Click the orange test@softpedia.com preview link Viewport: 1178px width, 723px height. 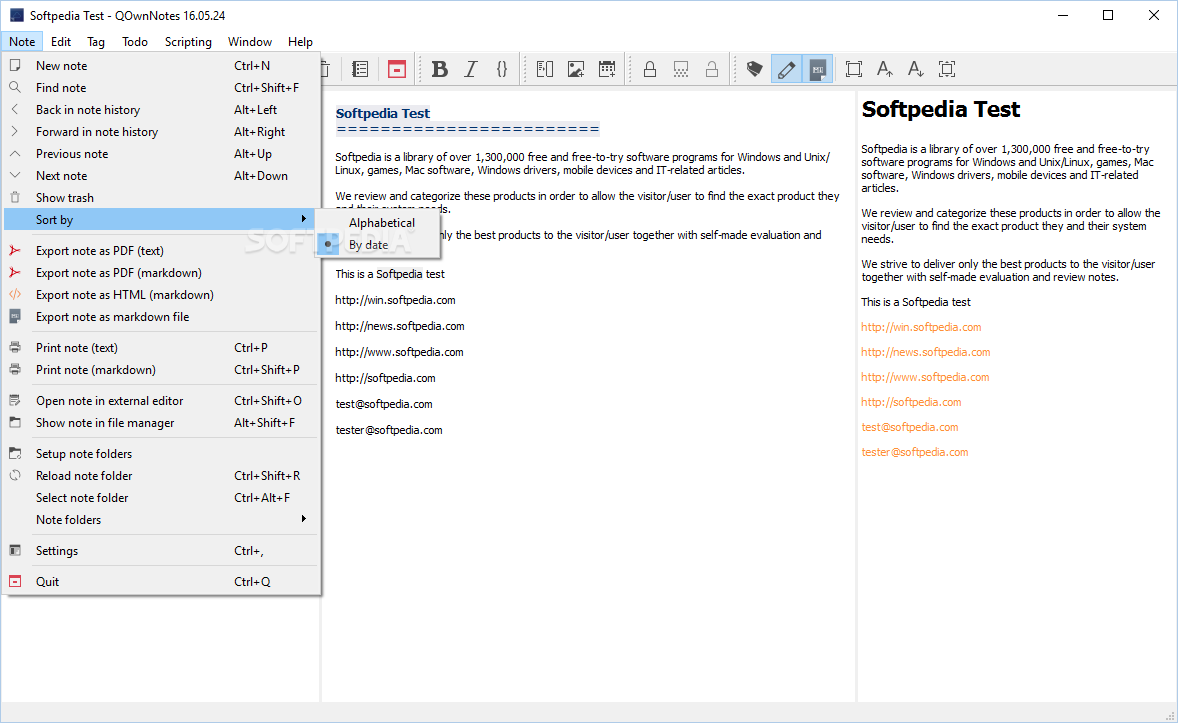pyautogui.click(x=910, y=427)
